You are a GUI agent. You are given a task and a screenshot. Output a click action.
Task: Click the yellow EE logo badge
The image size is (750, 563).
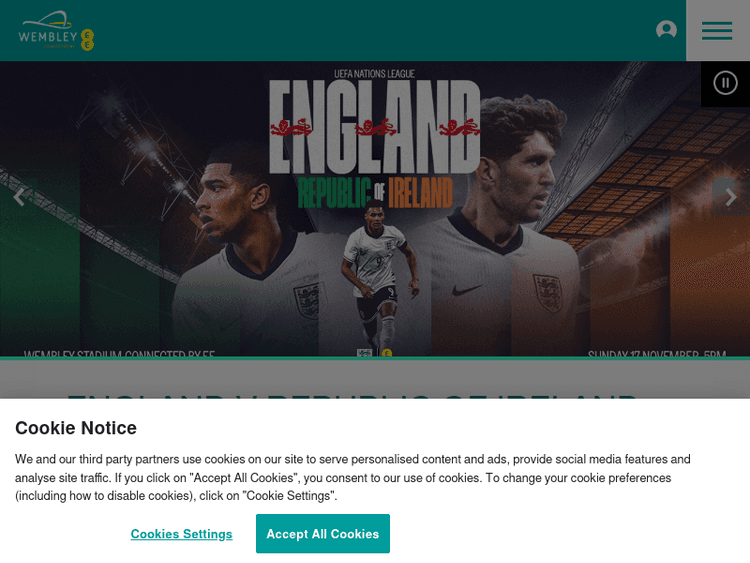click(87, 40)
